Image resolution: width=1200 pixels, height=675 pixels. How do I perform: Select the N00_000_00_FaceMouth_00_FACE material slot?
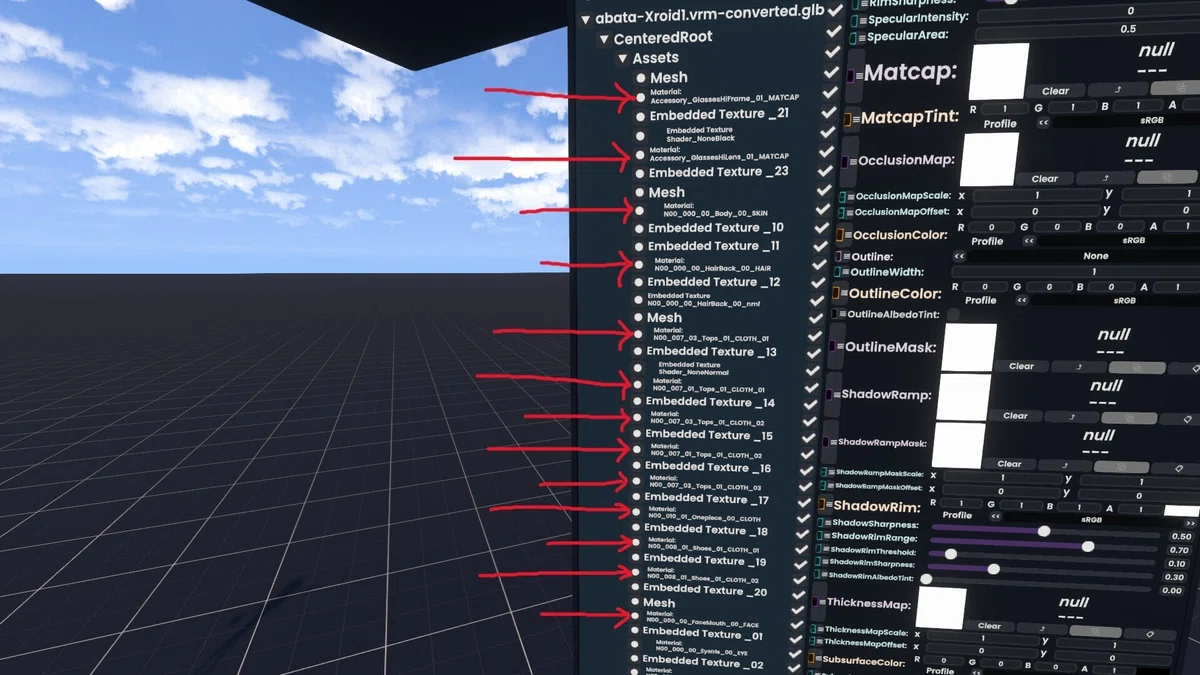pyautogui.click(x=702, y=618)
